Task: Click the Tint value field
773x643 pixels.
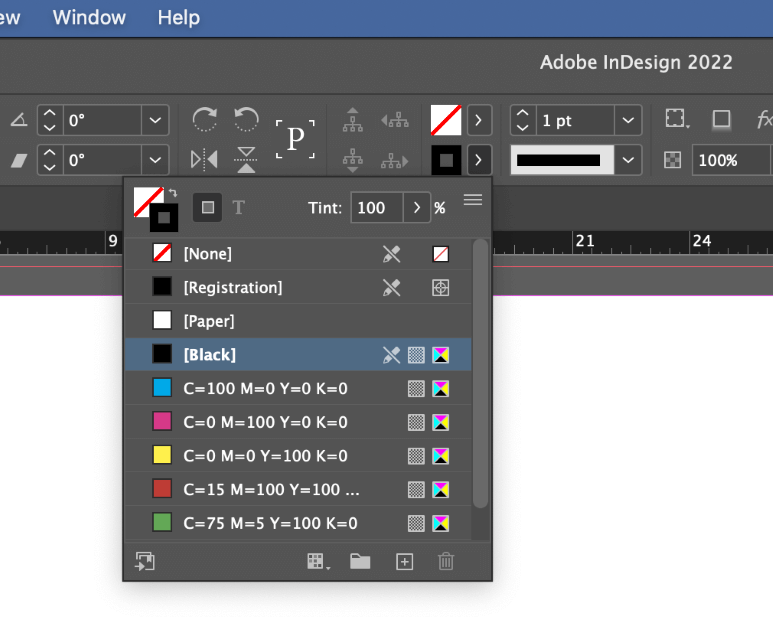Action: click(x=377, y=208)
